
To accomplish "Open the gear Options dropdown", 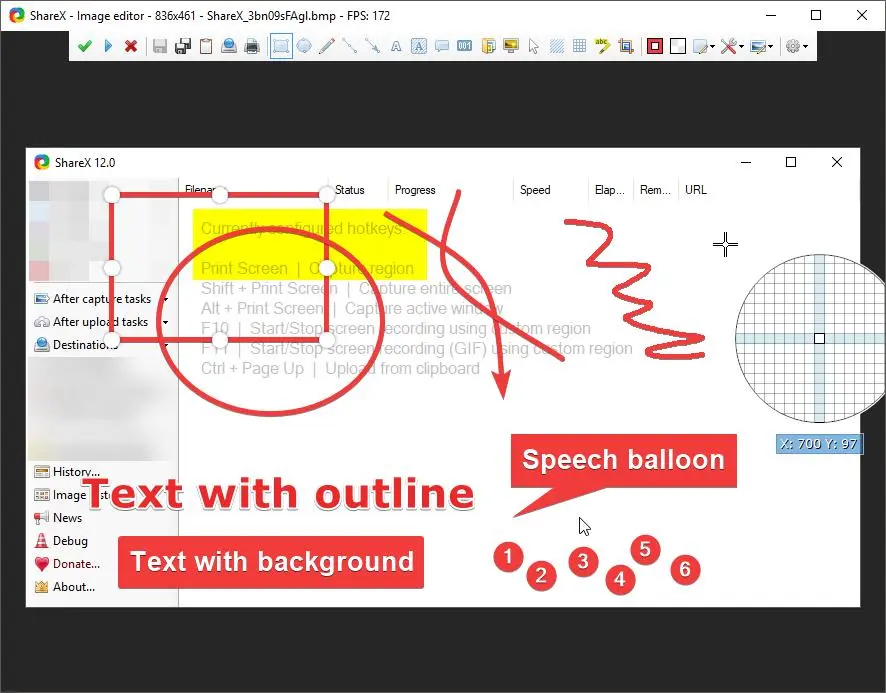I will click(797, 46).
